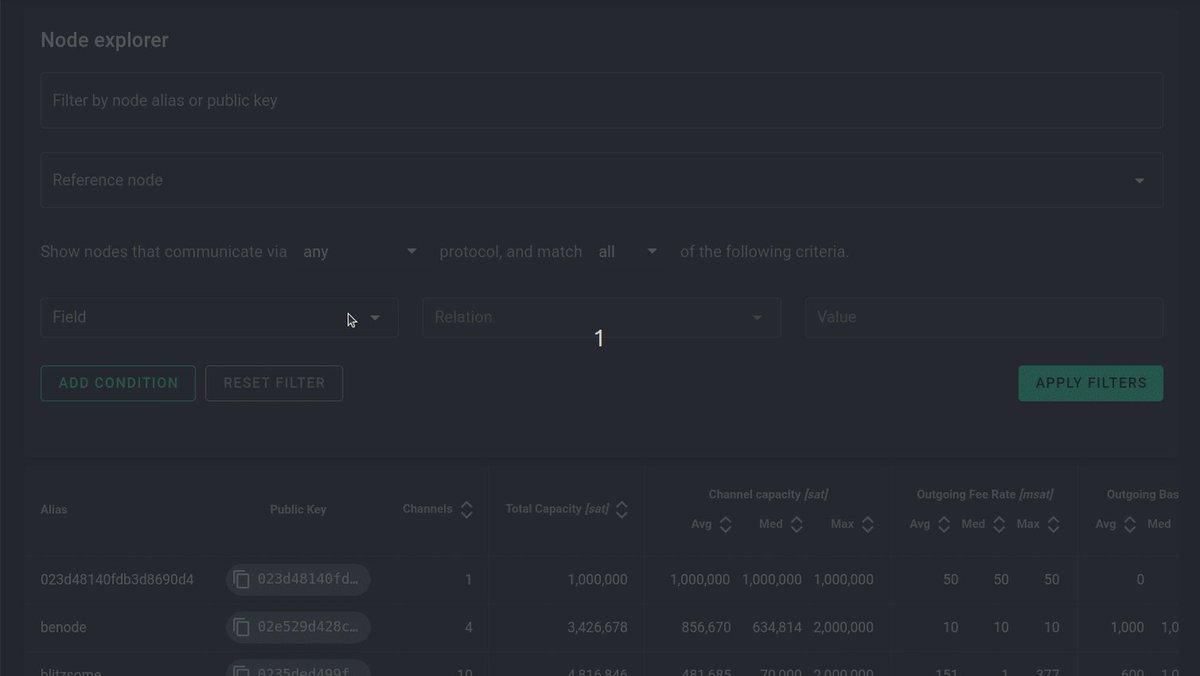Sort by median channel capacity

795,523
